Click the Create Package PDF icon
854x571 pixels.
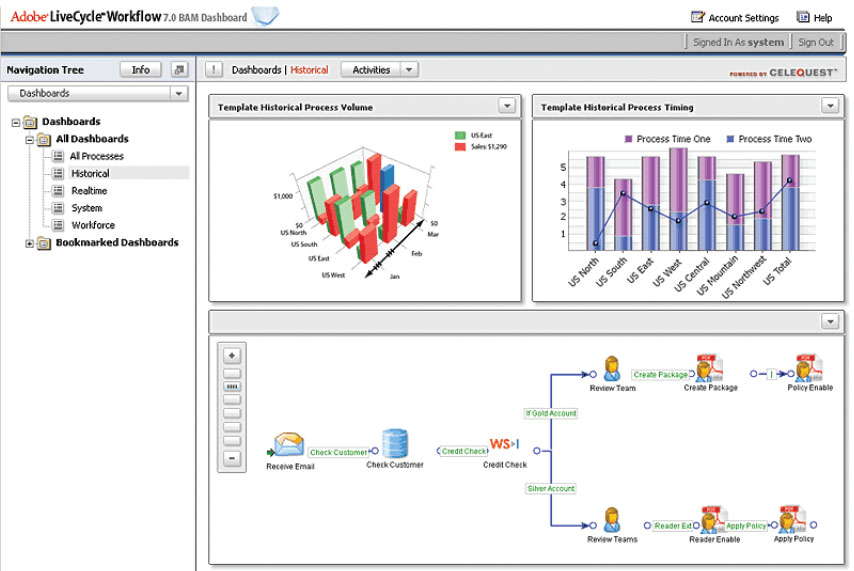710,369
